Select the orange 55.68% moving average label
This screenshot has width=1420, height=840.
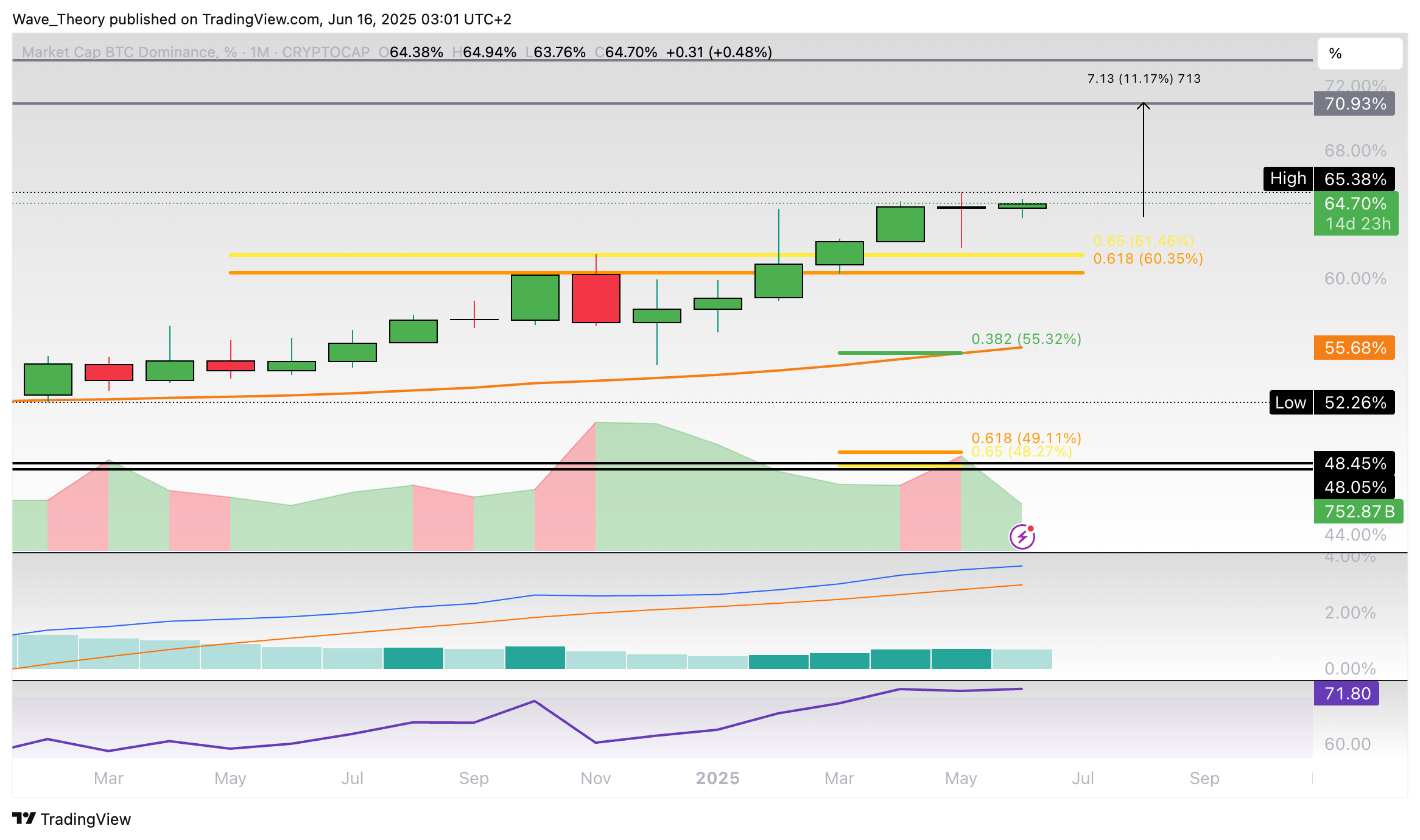[x=1354, y=348]
